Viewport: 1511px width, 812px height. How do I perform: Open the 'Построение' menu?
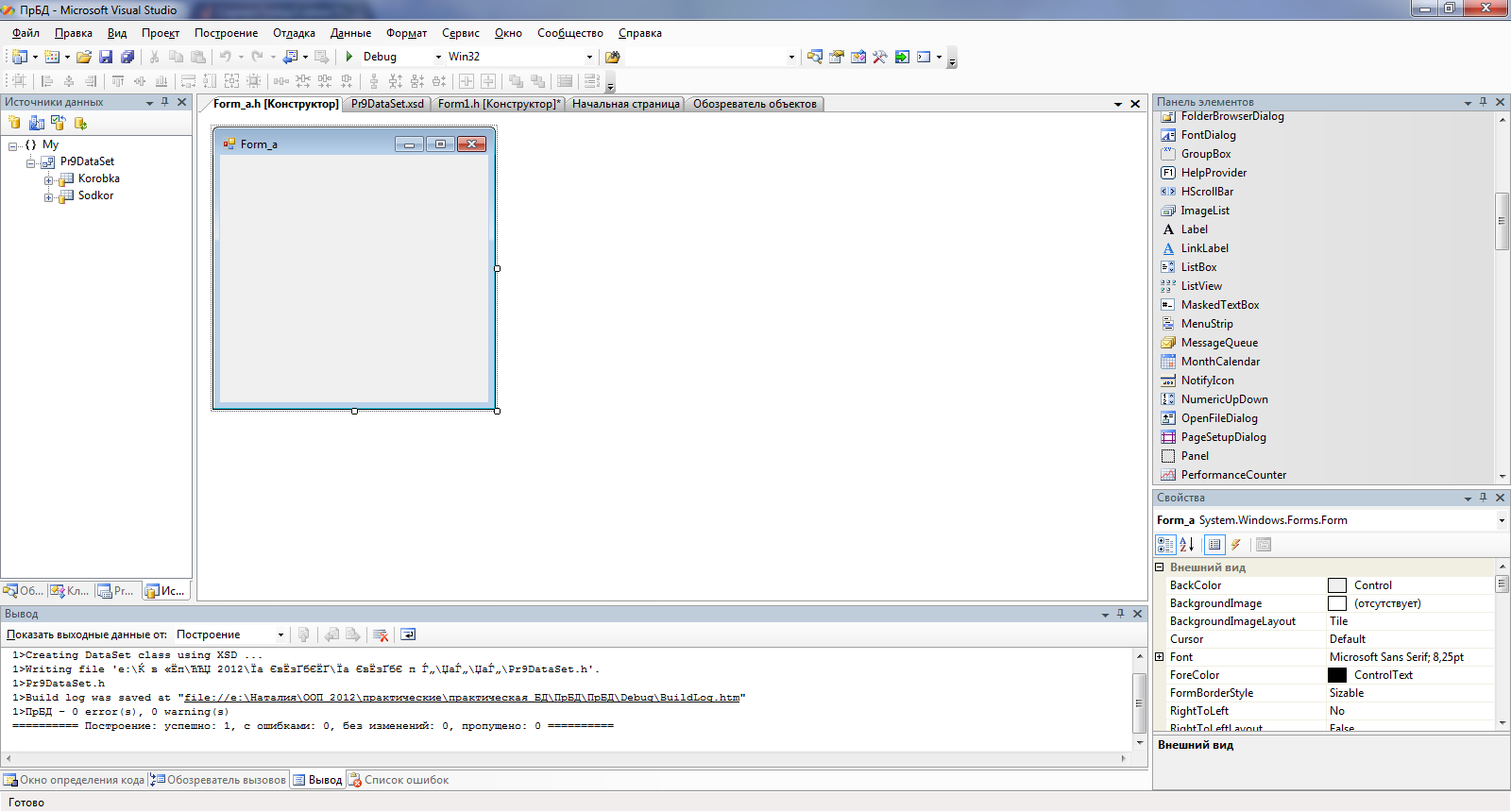pos(226,33)
